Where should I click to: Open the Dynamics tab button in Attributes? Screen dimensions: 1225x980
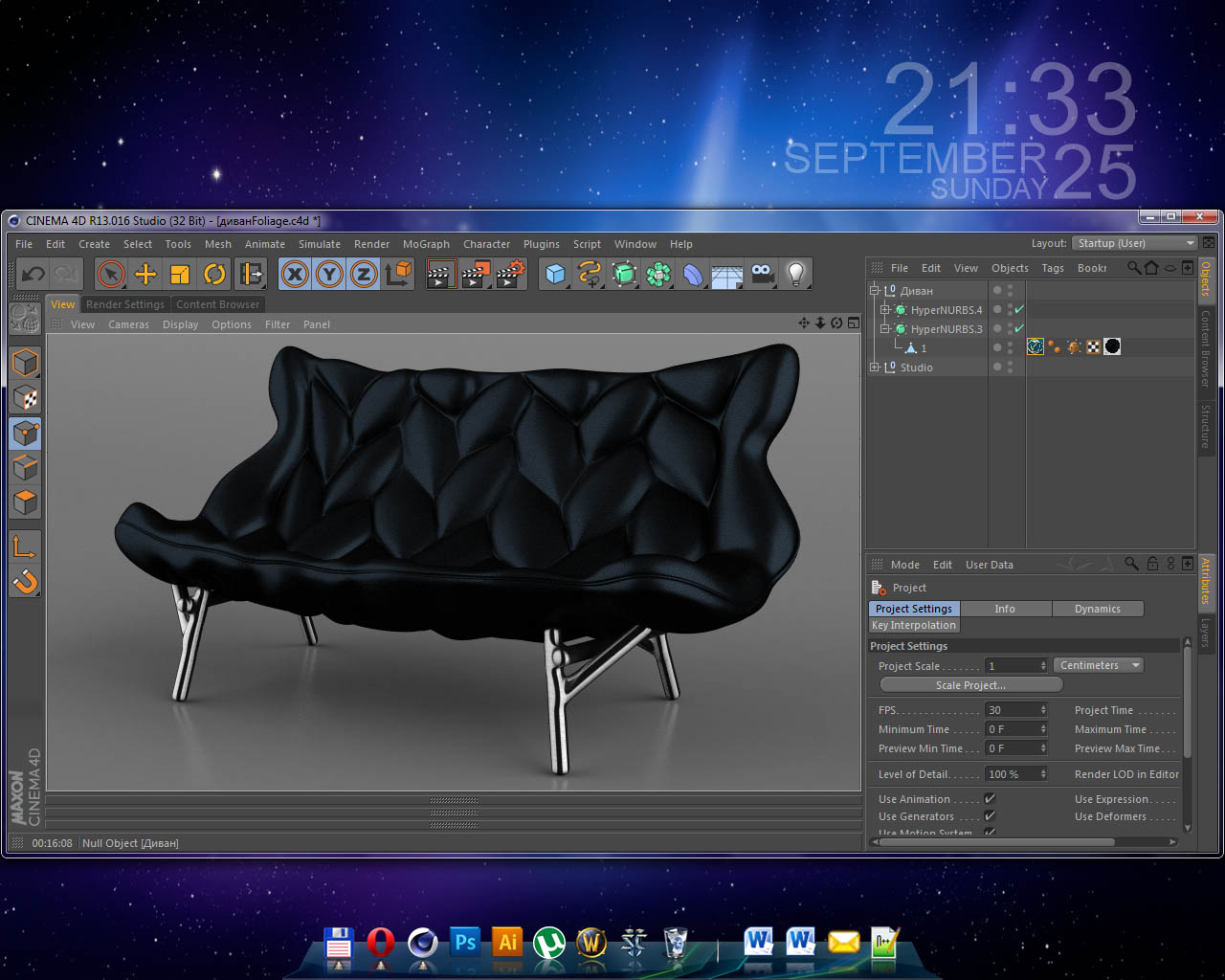(x=1097, y=609)
